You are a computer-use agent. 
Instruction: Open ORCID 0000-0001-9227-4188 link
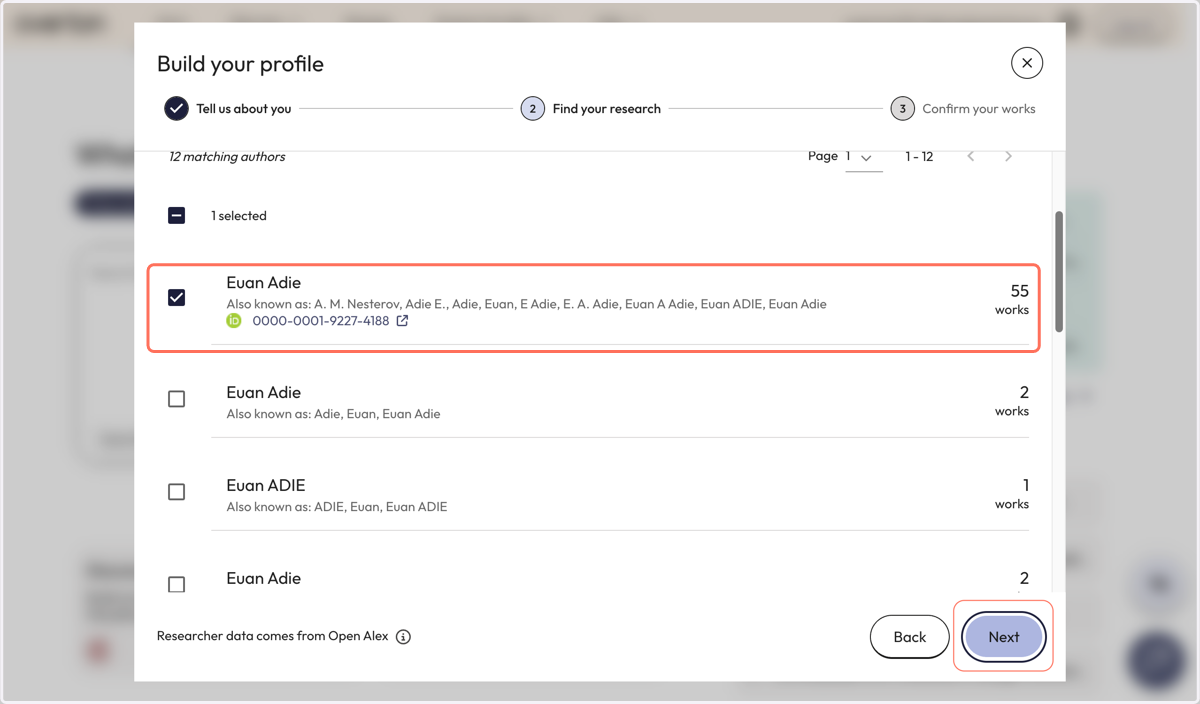pos(321,321)
